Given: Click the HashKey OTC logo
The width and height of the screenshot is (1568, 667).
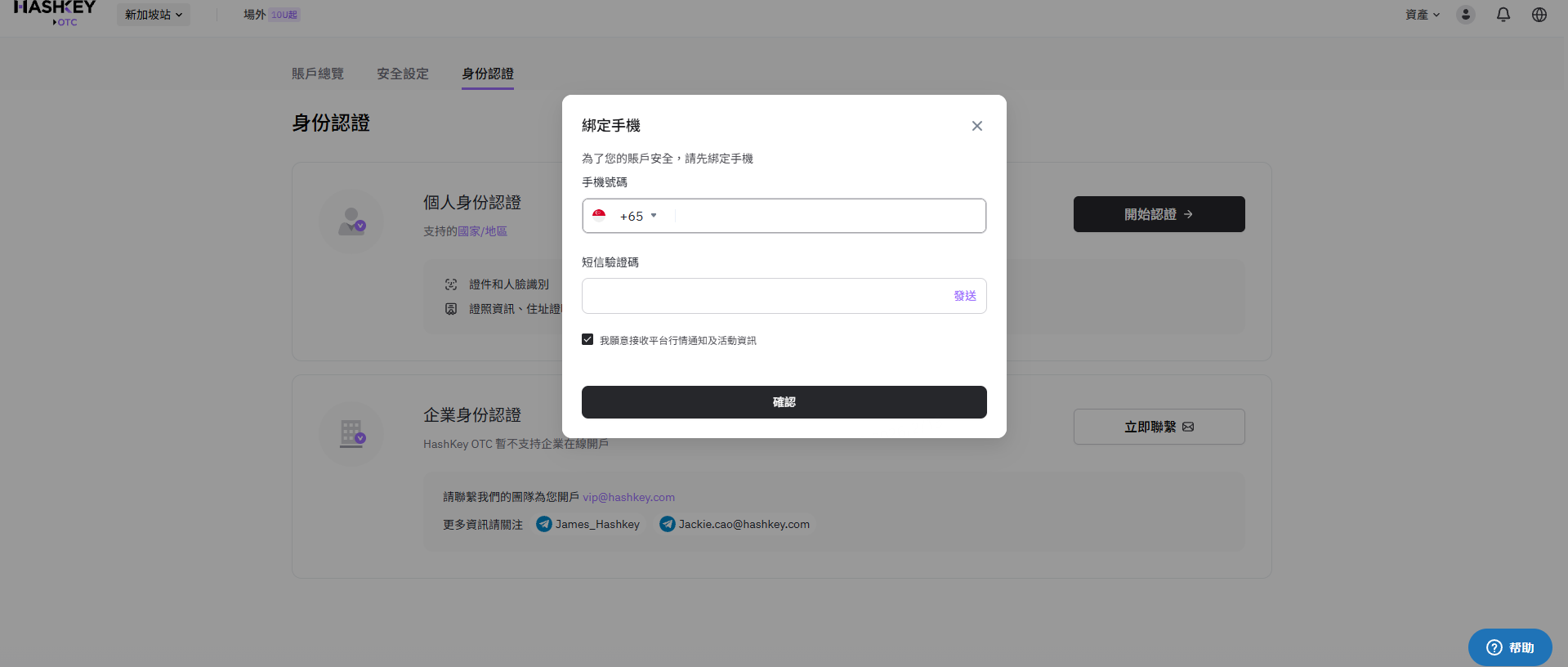Looking at the screenshot, I should (55, 12).
